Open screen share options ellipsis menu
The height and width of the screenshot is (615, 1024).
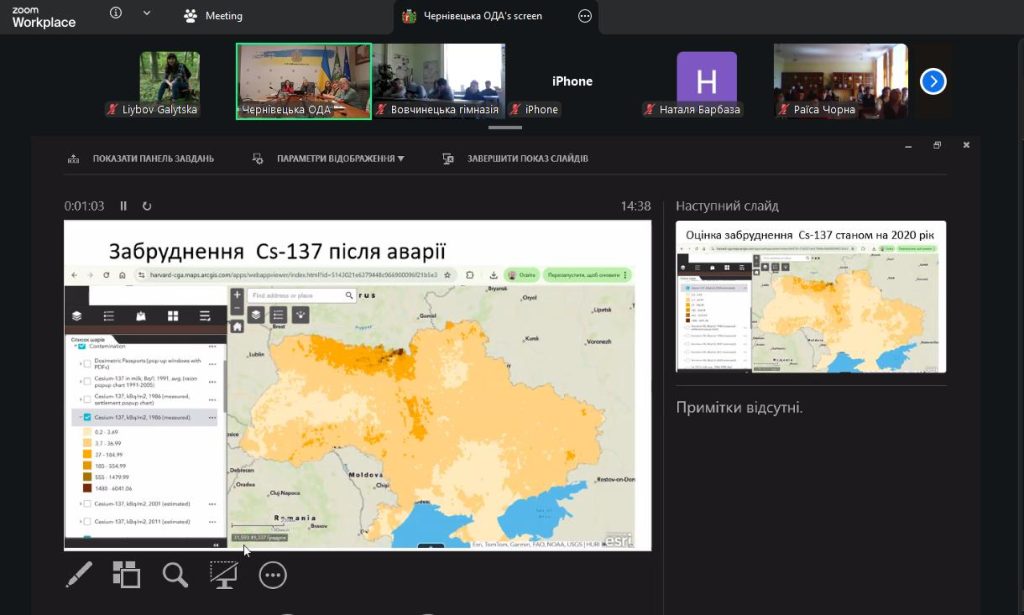[x=585, y=16]
